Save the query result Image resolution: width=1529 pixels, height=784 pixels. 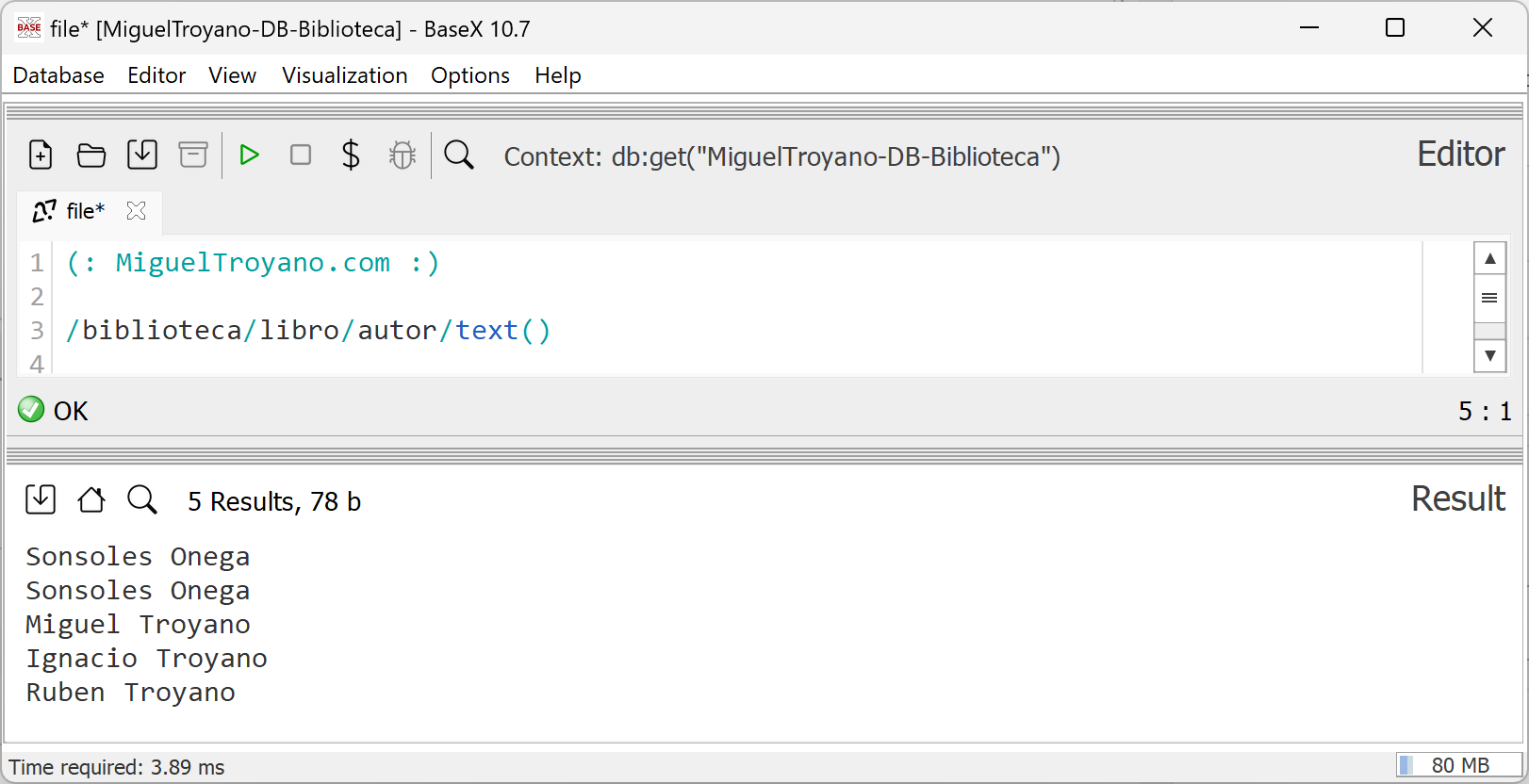(41, 499)
